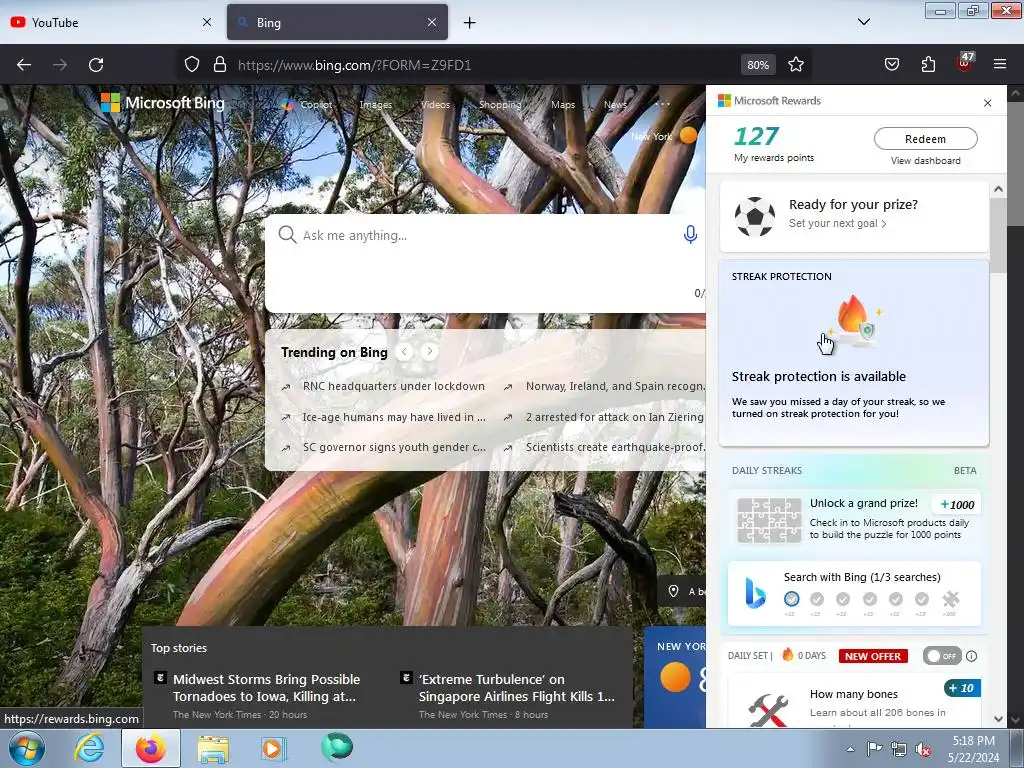Open the media player taskbar icon
The width and height of the screenshot is (1024, 768).
(x=273, y=748)
